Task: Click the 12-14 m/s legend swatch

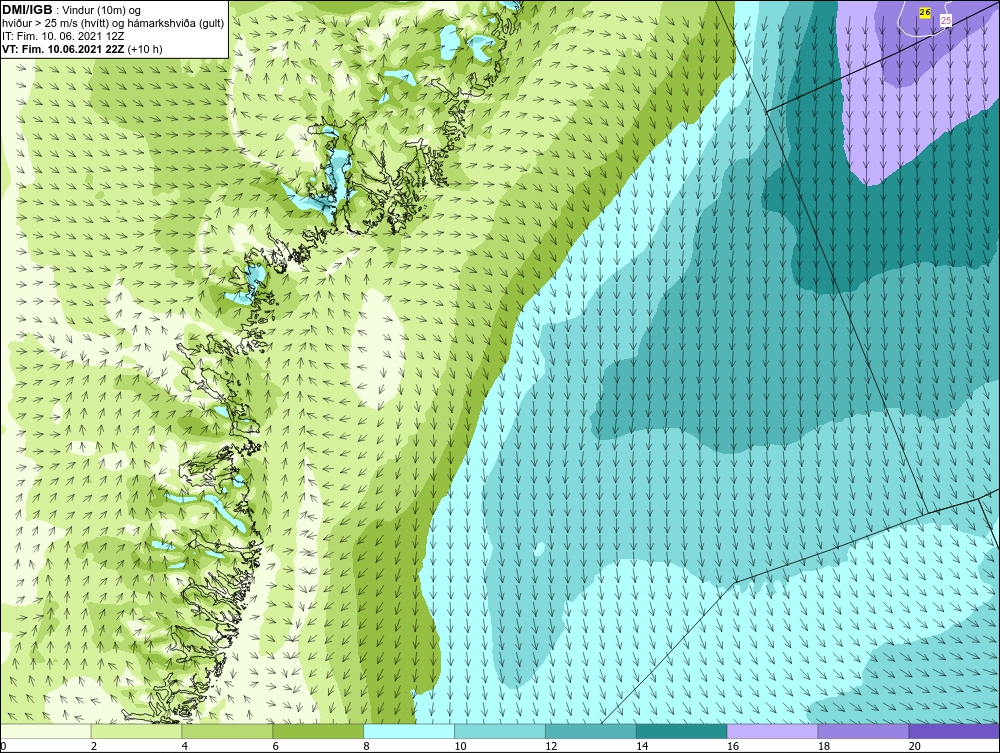Action: point(591,731)
